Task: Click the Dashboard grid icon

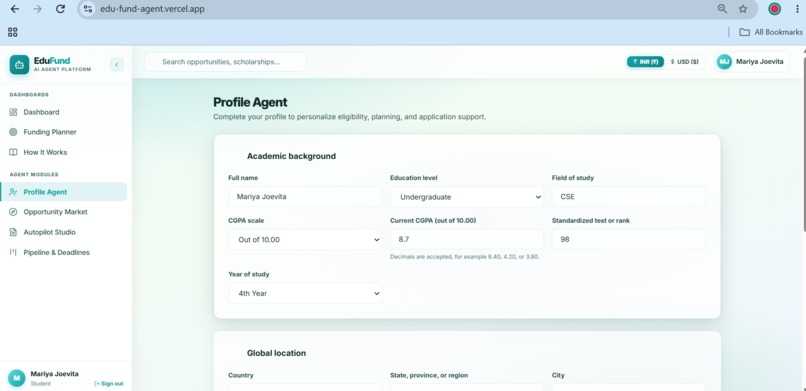Action: (13, 112)
